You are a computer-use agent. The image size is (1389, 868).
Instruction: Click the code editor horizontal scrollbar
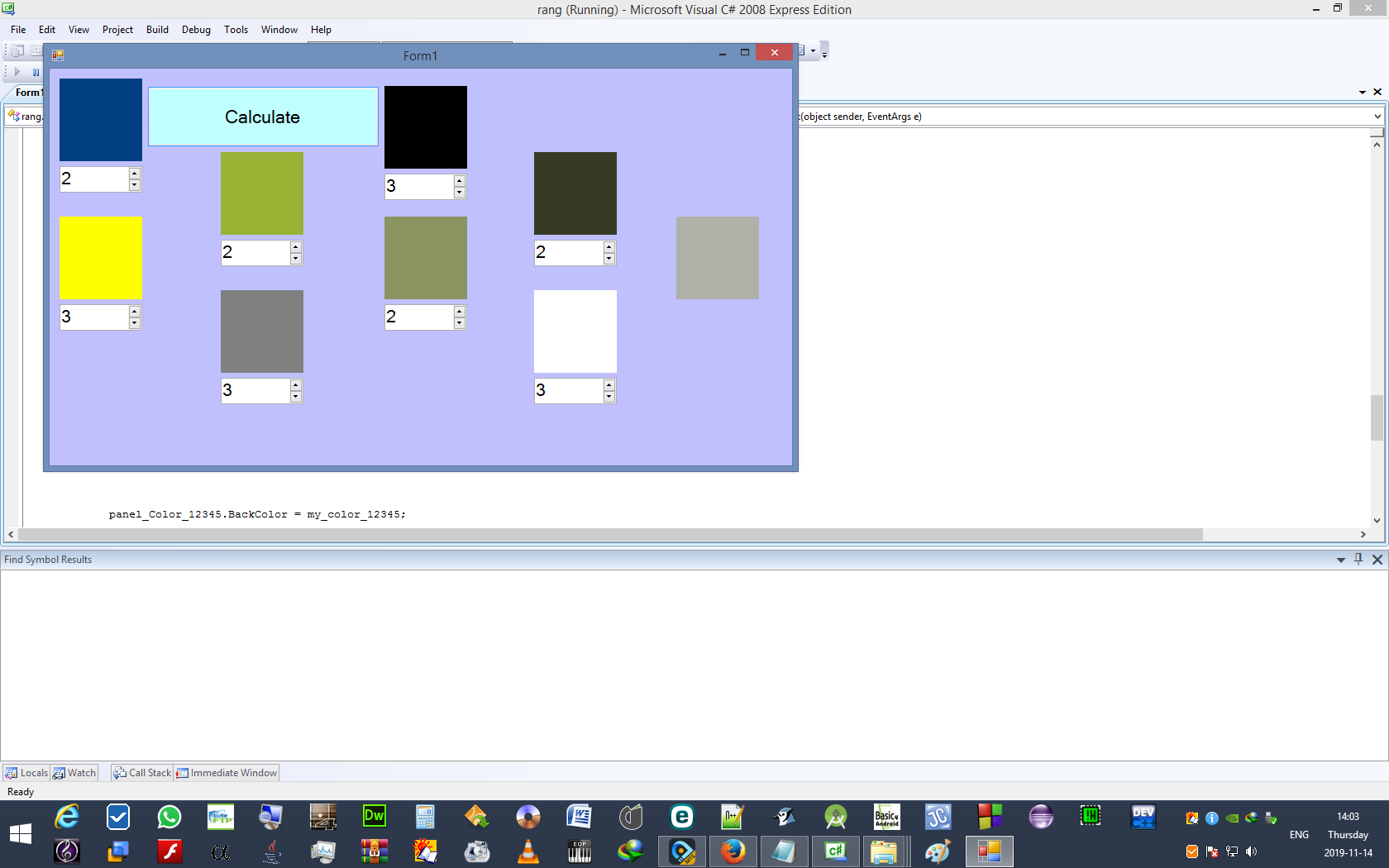point(610,535)
